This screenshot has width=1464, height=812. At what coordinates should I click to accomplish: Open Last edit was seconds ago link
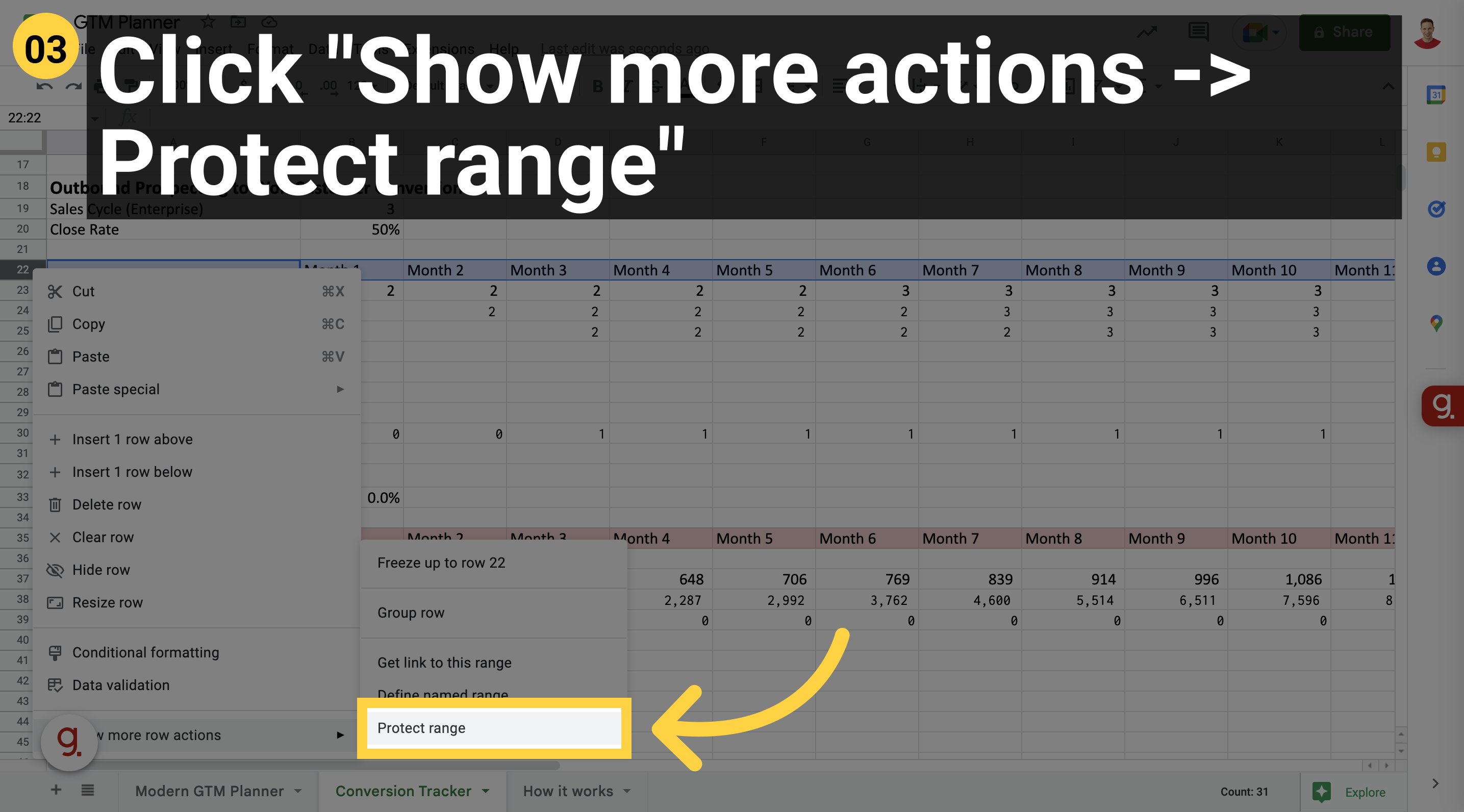pyautogui.click(x=624, y=49)
